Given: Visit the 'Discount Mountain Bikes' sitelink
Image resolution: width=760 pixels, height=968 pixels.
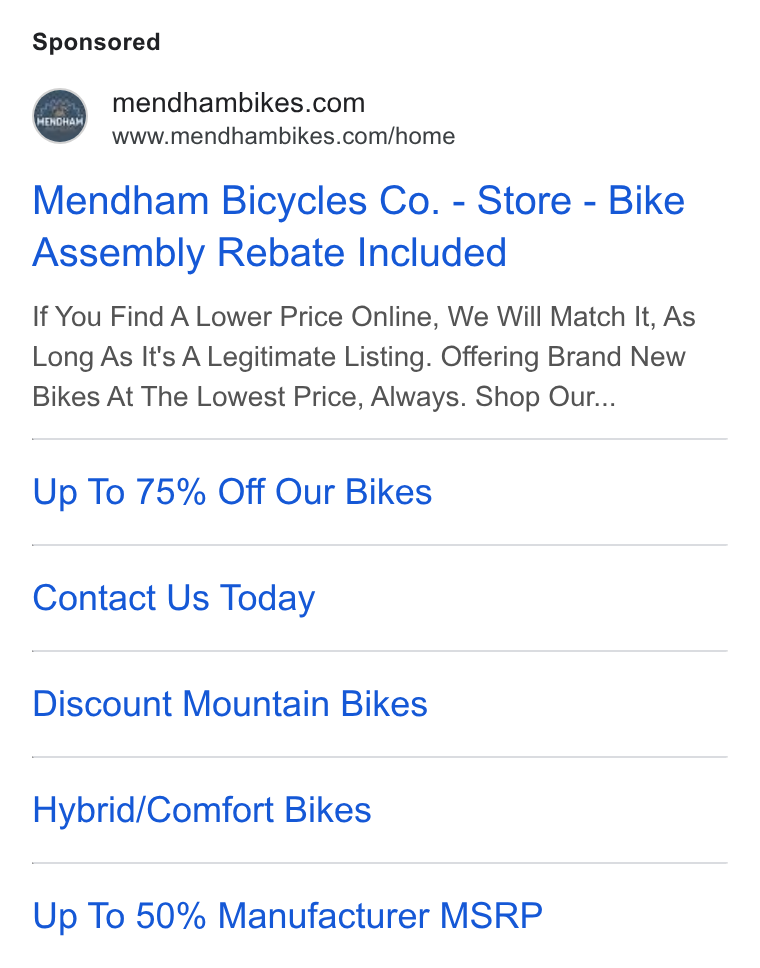Looking at the screenshot, I should (x=230, y=704).
